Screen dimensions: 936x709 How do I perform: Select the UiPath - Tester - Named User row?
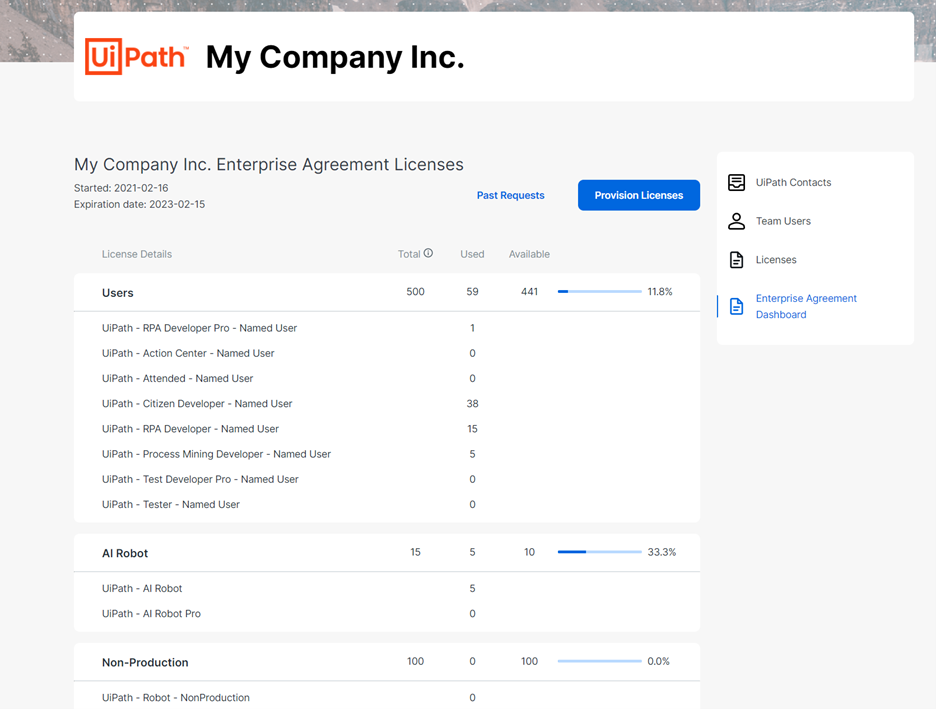click(x=387, y=504)
